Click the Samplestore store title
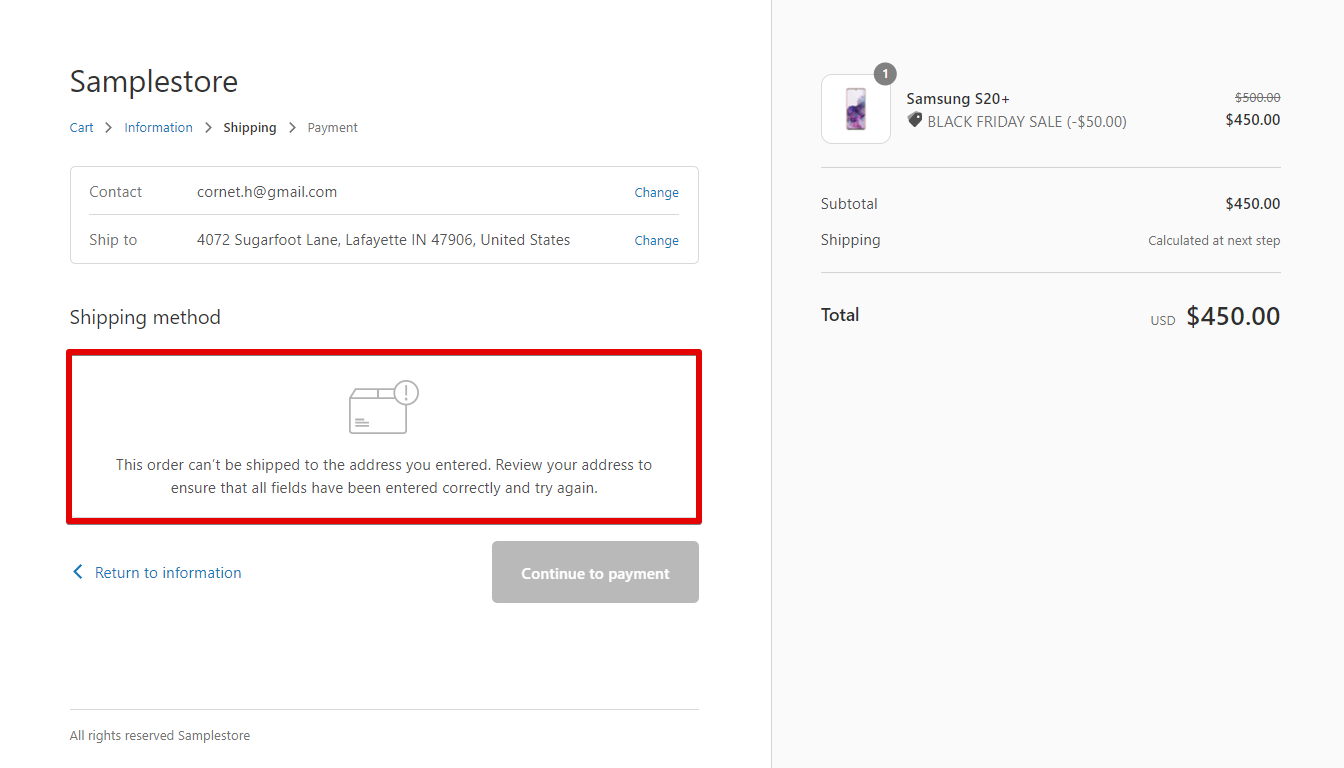The height and width of the screenshot is (768, 1344). coord(154,82)
